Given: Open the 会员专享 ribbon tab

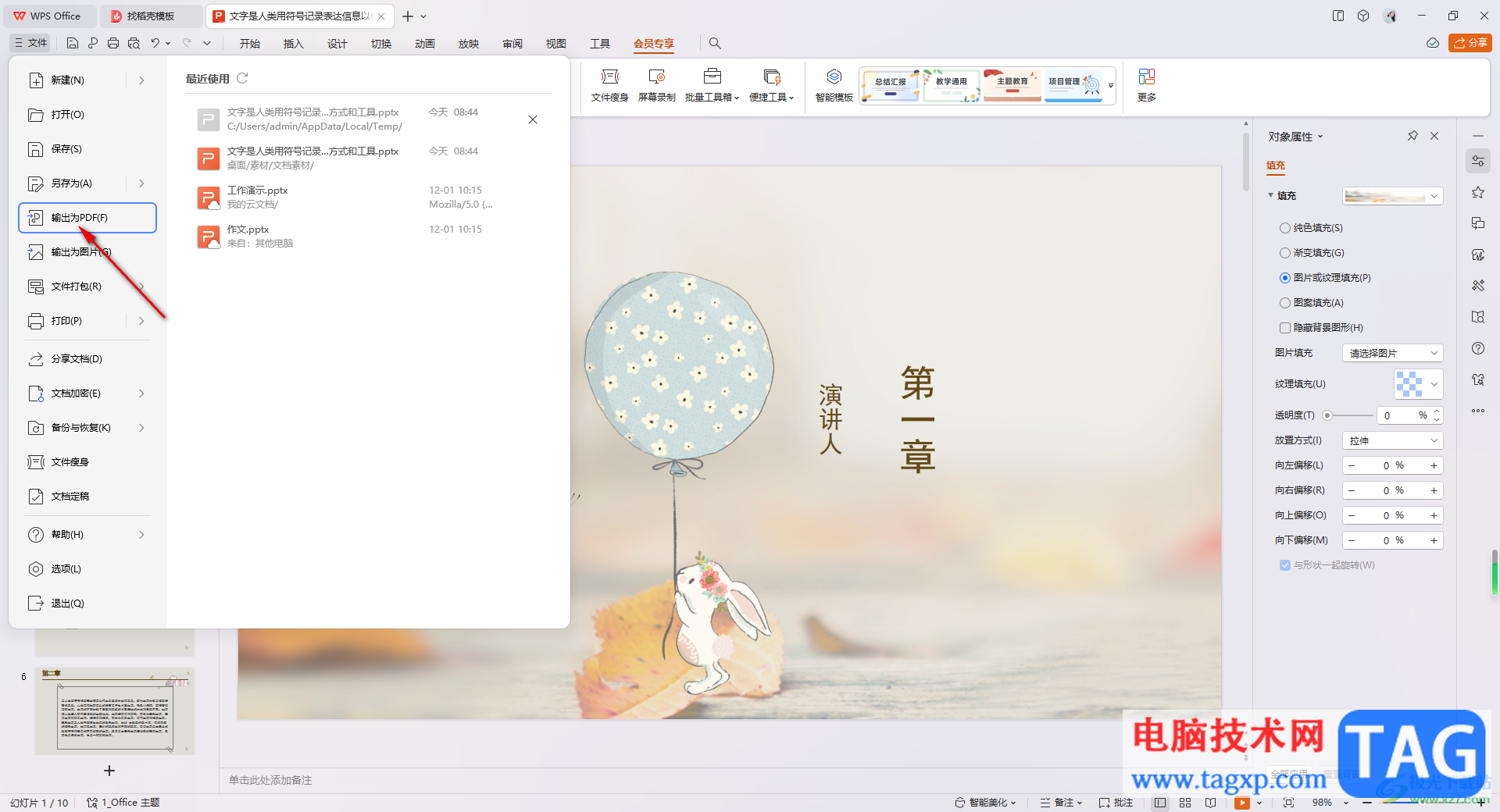Looking at the screenshot, I should [653, 44].
